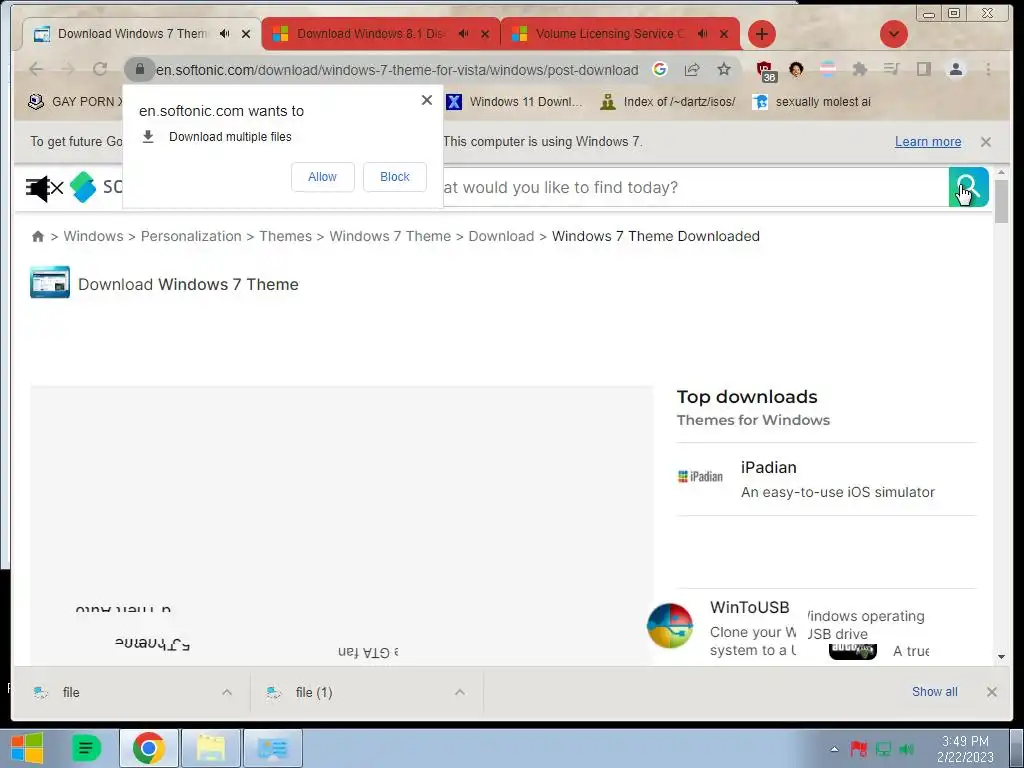The width and height of the screenshot is (1024, 768).
Task: Open the Download breadcrumb link
Action: coord(501,236)
